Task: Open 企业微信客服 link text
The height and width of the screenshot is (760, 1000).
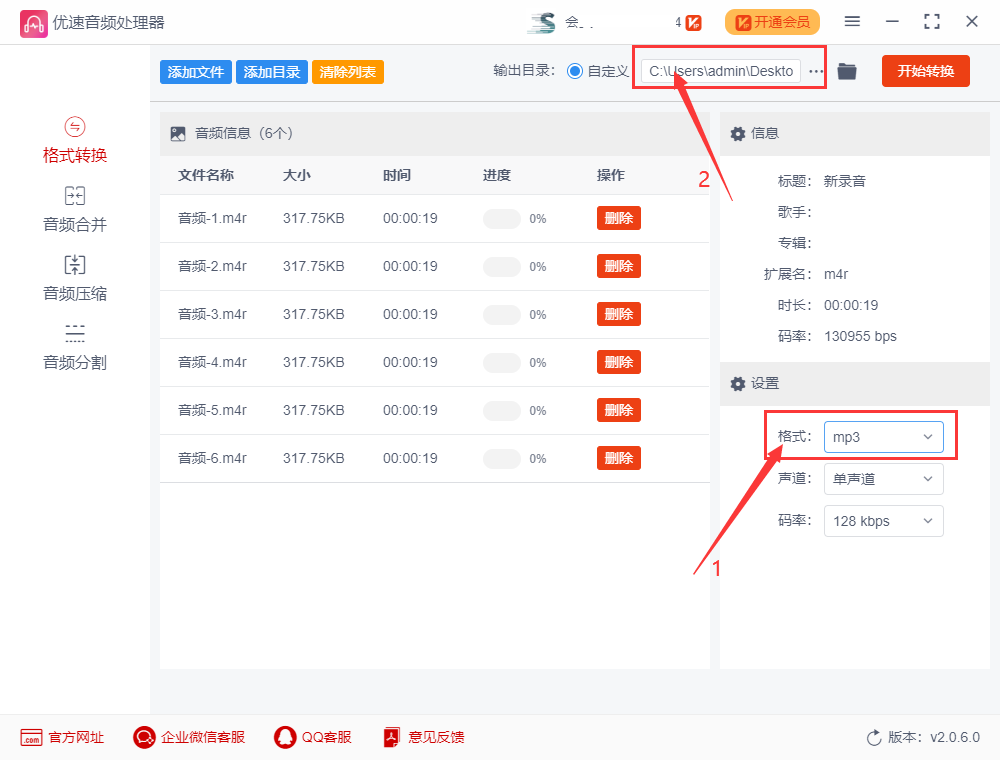Action: (x=203, y=738)
